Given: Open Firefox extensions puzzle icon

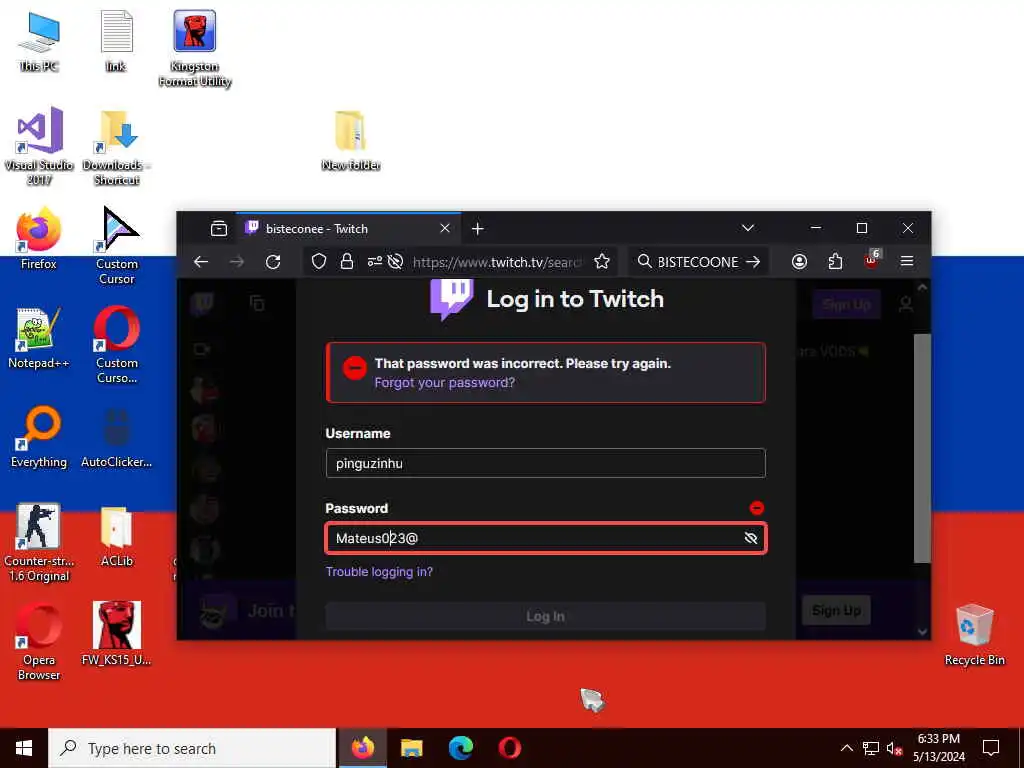Looking at the screenshot, I should point(835,262).
